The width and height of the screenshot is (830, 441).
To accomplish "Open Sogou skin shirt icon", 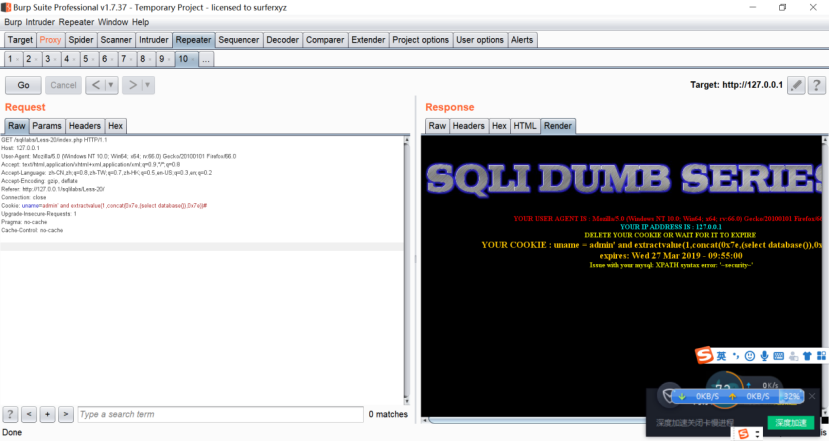I will click(x=807, y=356).
